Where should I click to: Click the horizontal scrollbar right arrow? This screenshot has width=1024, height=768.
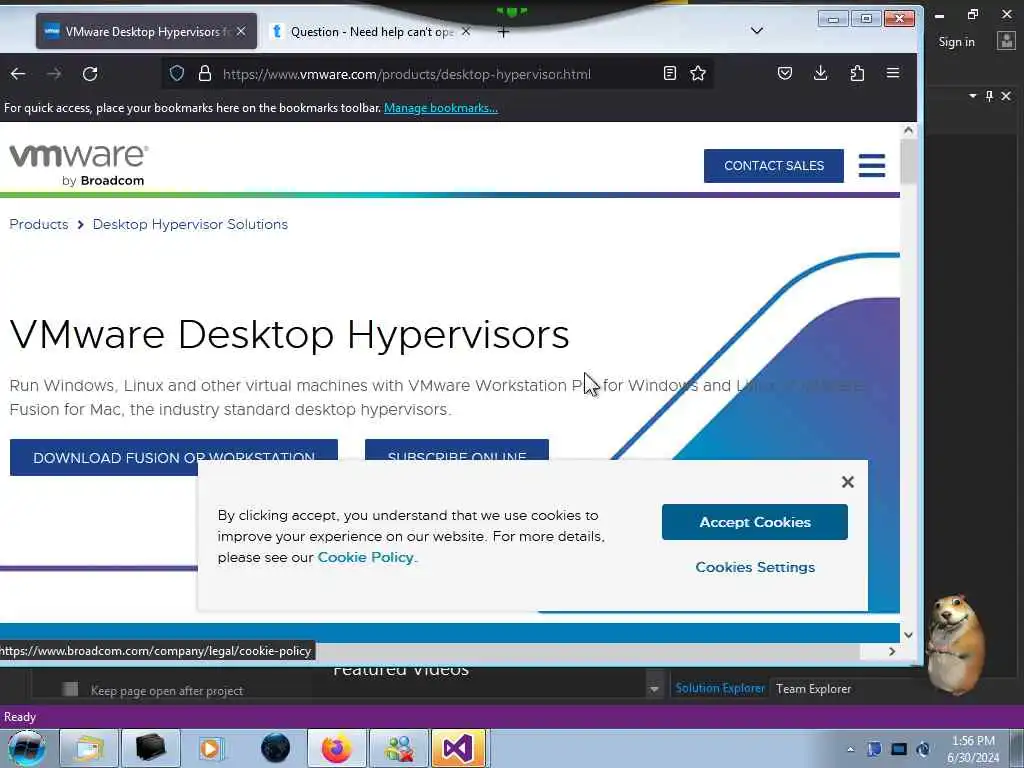click(892, 651)
